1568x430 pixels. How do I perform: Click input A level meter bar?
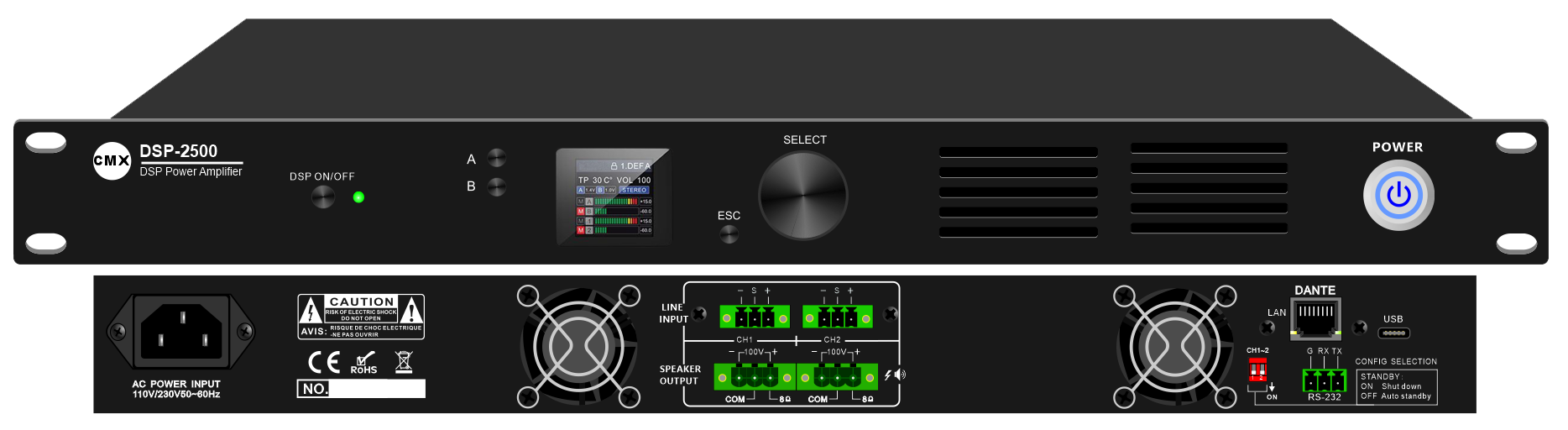tap(616, 202)
